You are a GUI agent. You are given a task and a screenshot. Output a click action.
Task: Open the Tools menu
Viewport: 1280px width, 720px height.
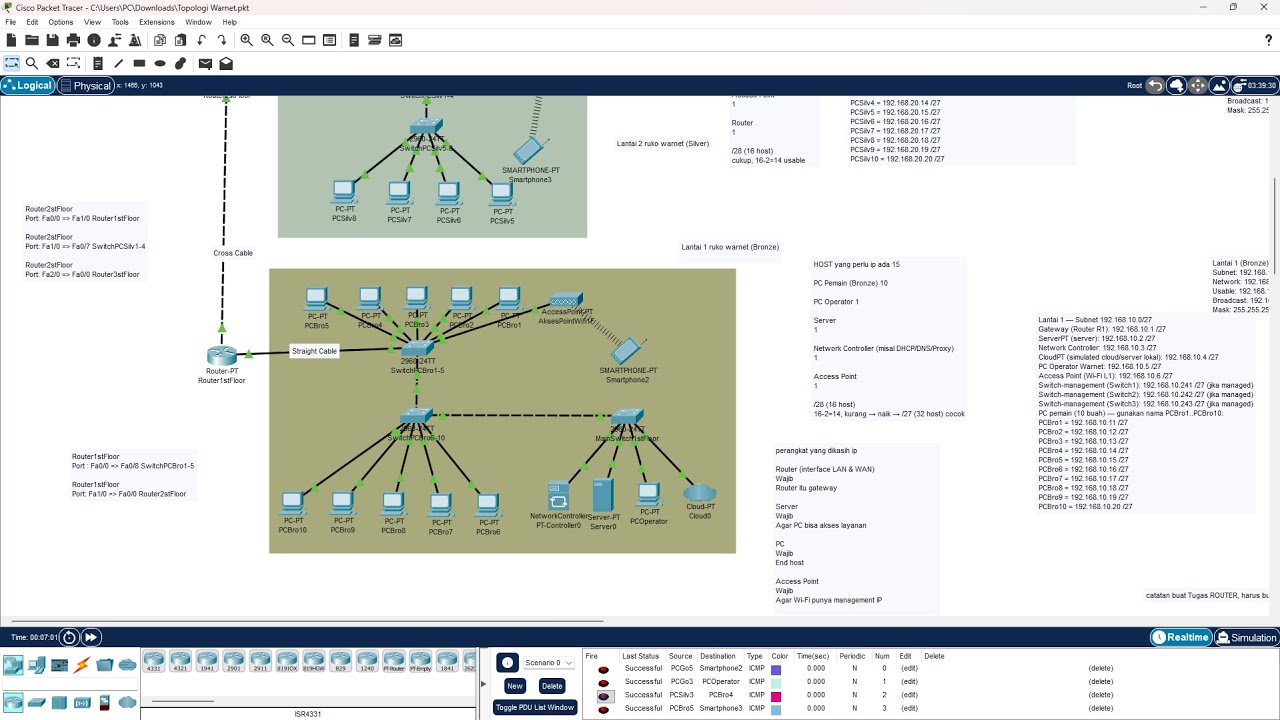(x=120, y=22)
